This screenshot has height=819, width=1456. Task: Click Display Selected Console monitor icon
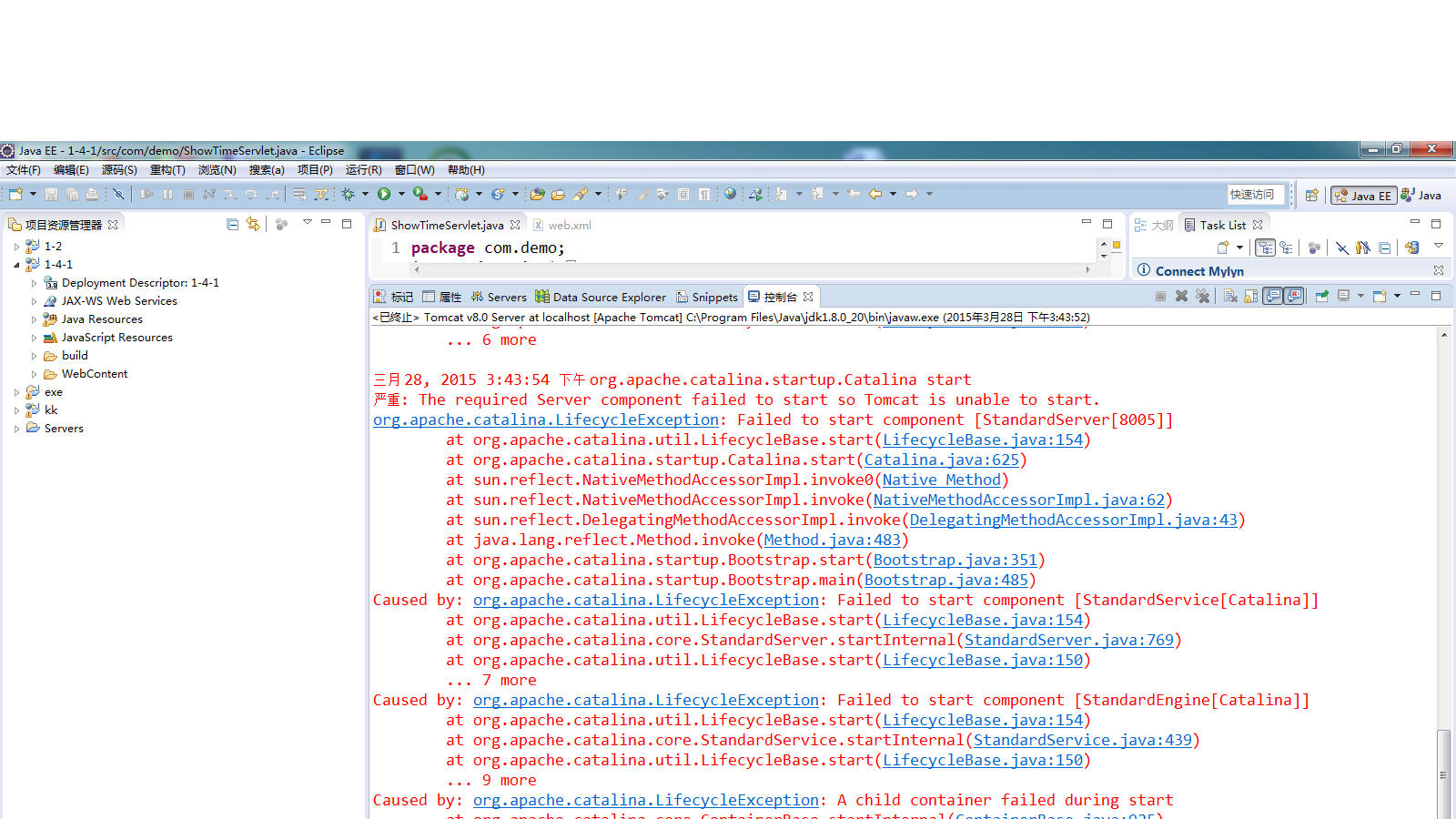point(1343,296)
